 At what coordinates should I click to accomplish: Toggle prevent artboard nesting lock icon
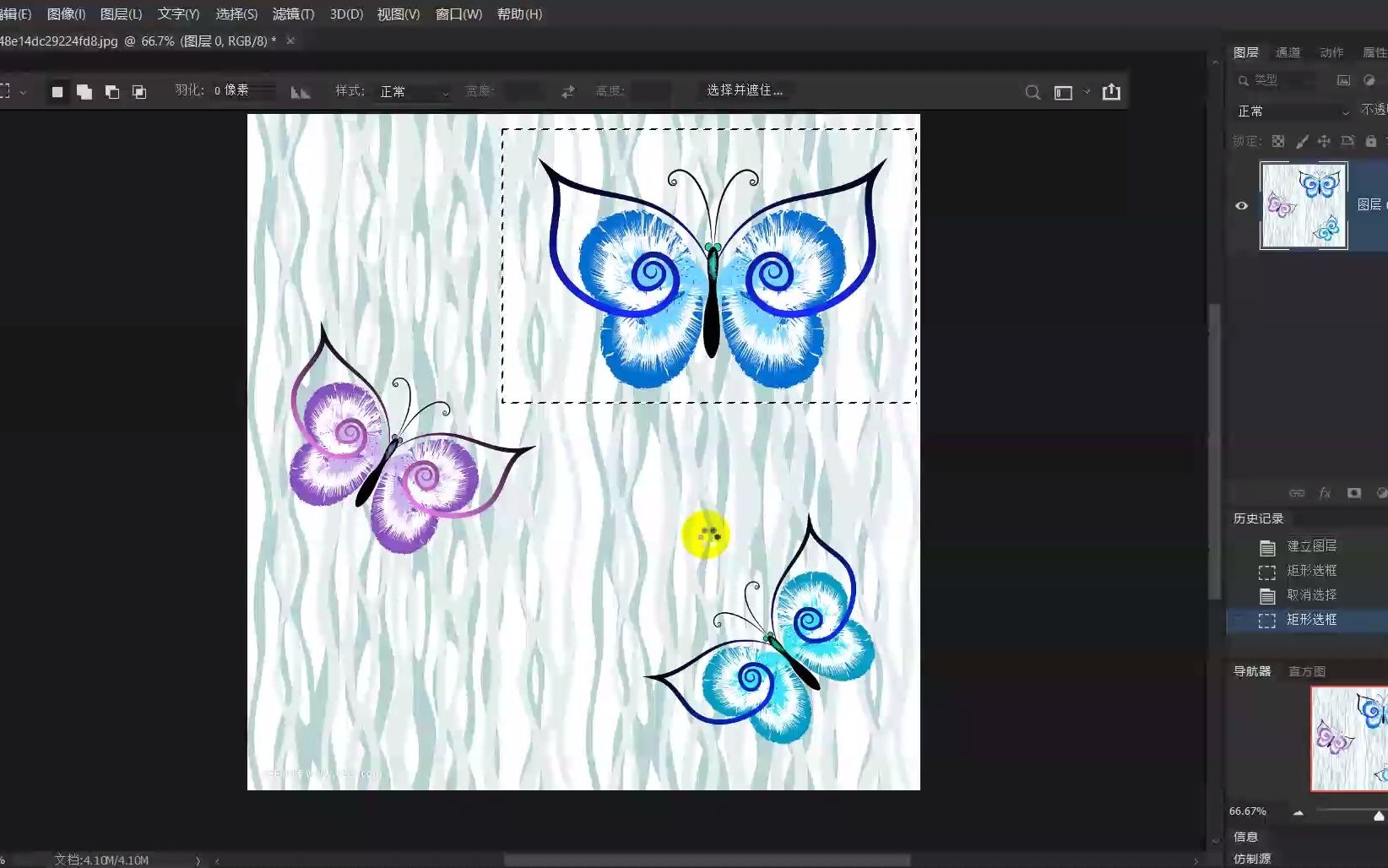[1347, 141]
